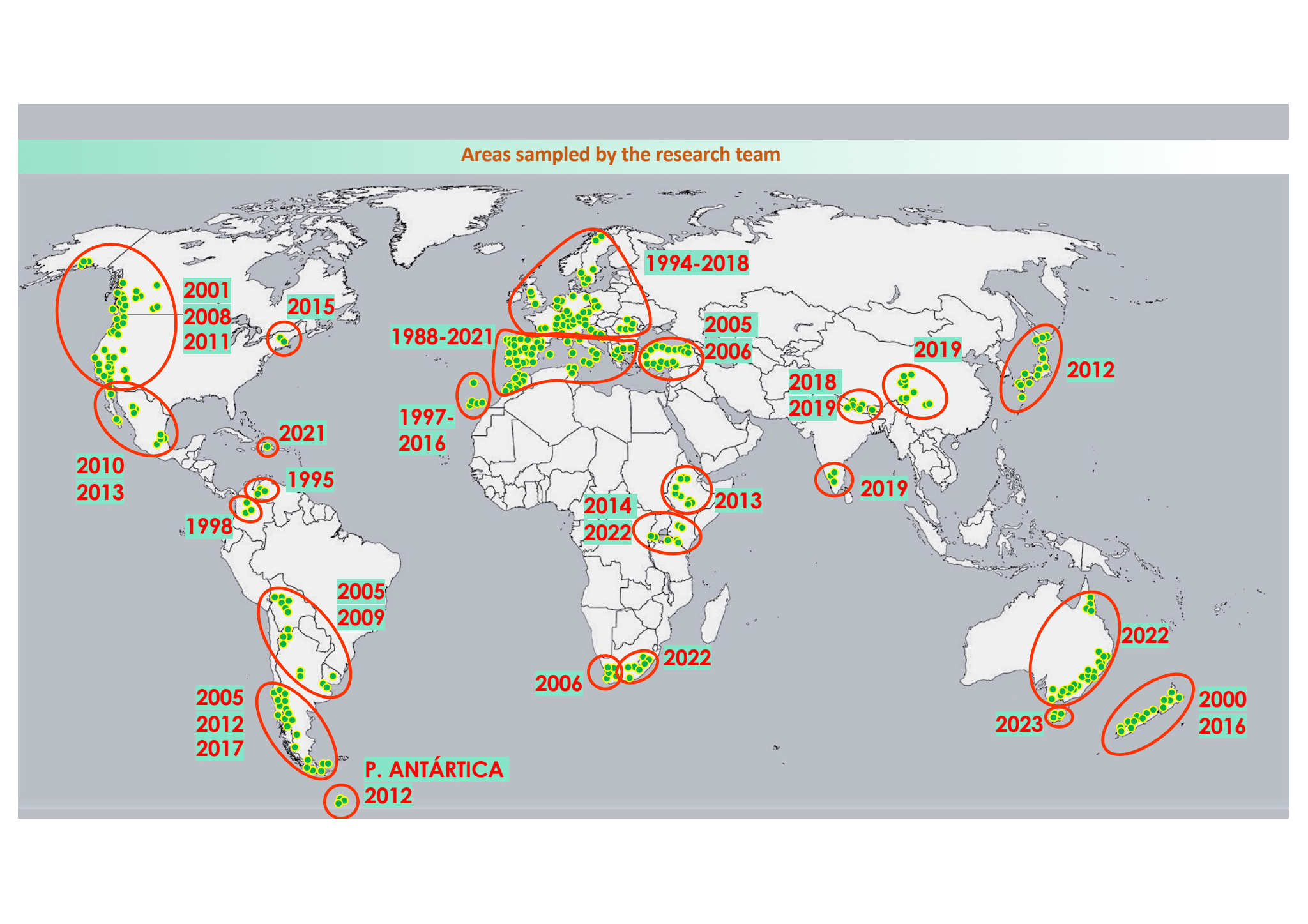Viewport: 1308px width, 924px height.
Task: Select the "2005" label above 2009
Action: click(x=361, y=591)
